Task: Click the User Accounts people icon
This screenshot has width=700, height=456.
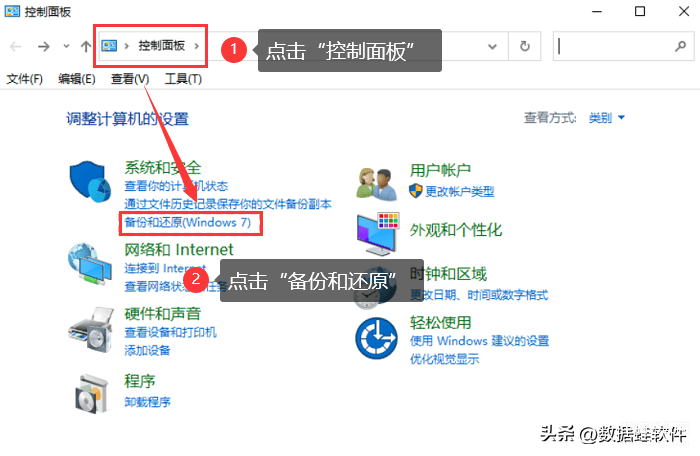Action: click(376, 184)
